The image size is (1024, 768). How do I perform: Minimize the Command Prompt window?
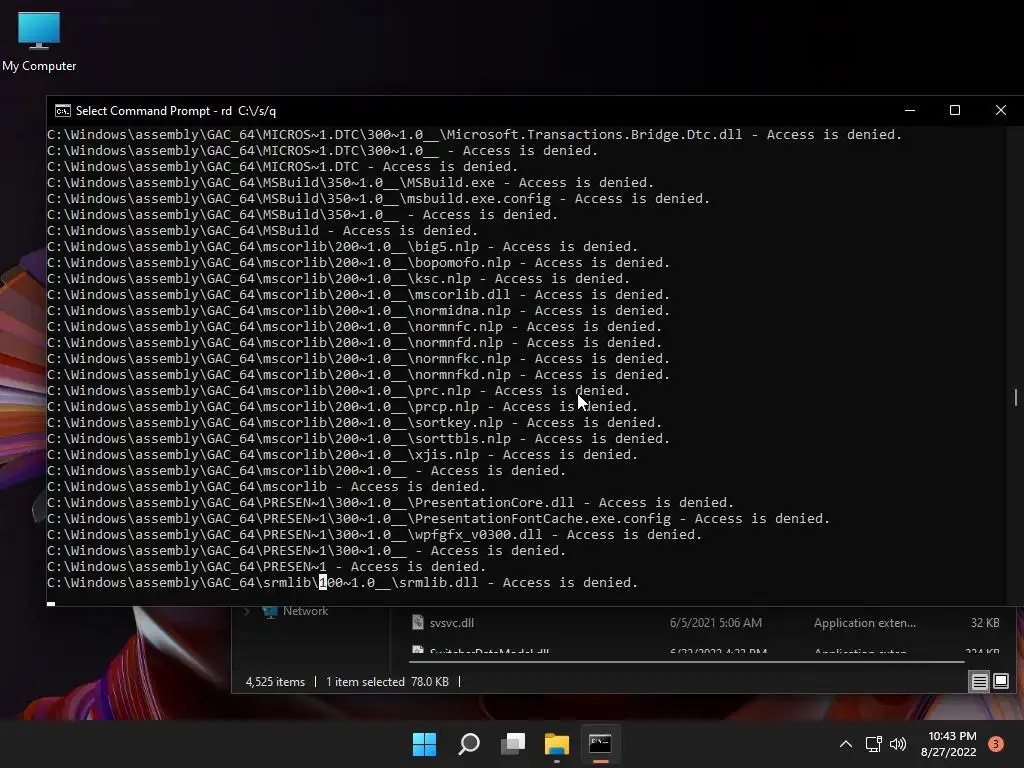(x=910, y=110)
